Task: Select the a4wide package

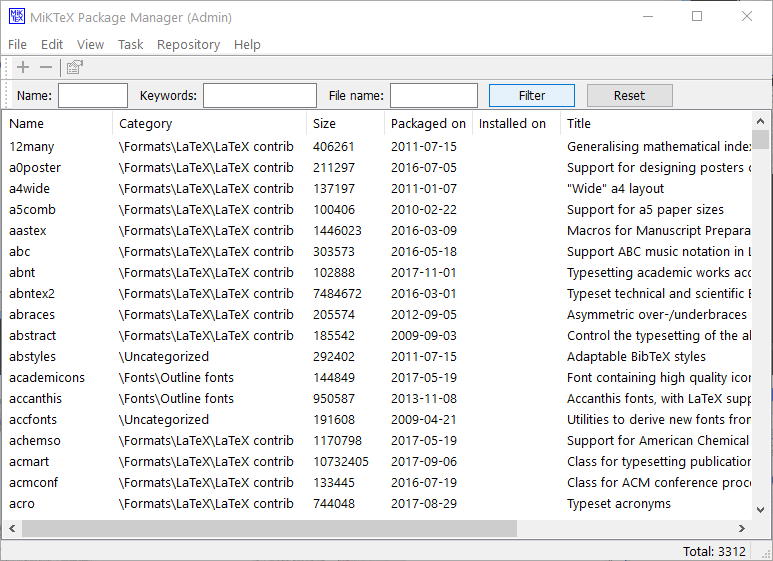Action: click(29, 189)
